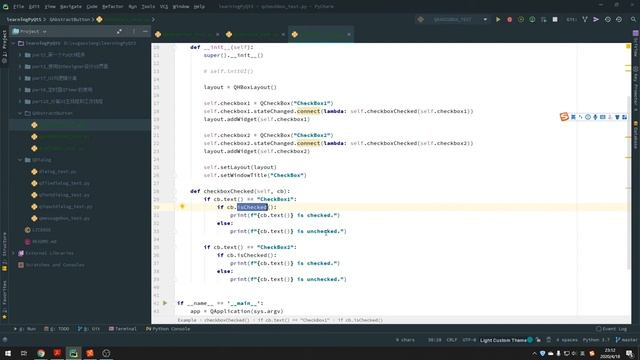Open the Tools menu

pyautogui.click(x=148, y=7)
